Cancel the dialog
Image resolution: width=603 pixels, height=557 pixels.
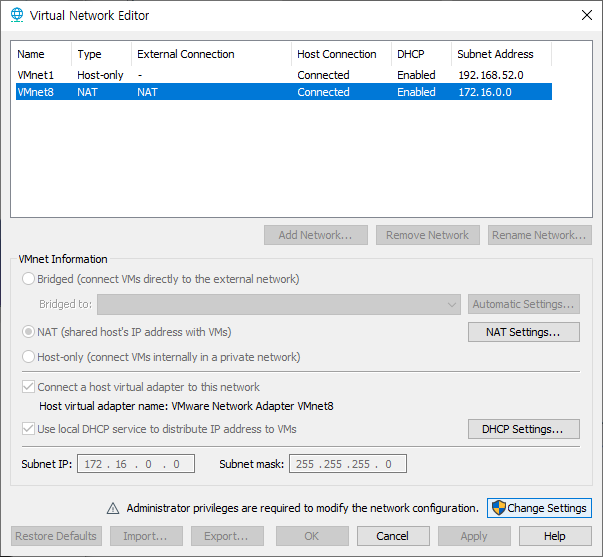pos(393,536)
